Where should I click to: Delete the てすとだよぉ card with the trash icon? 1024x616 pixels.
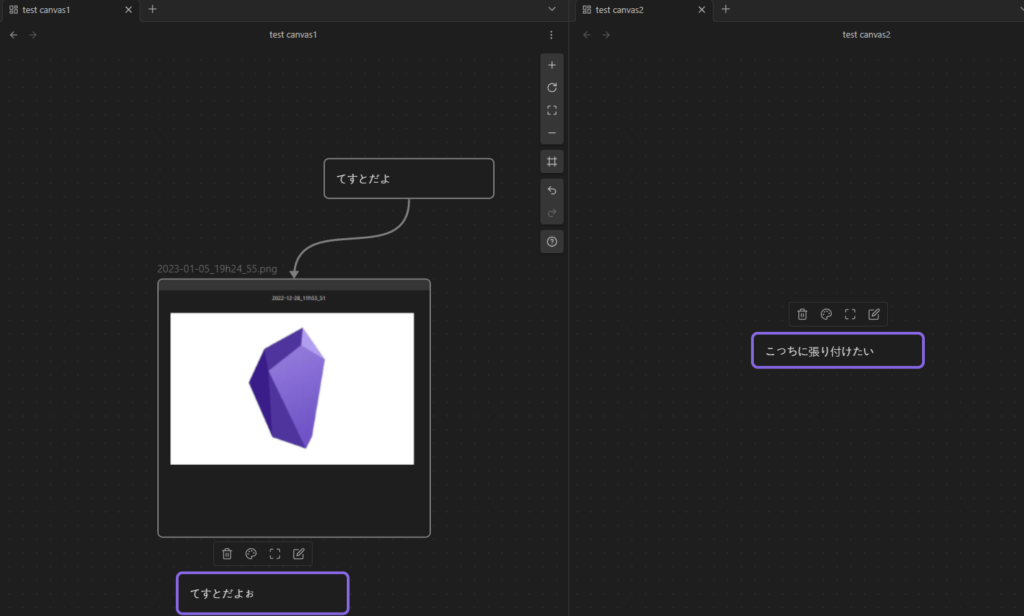227,554
